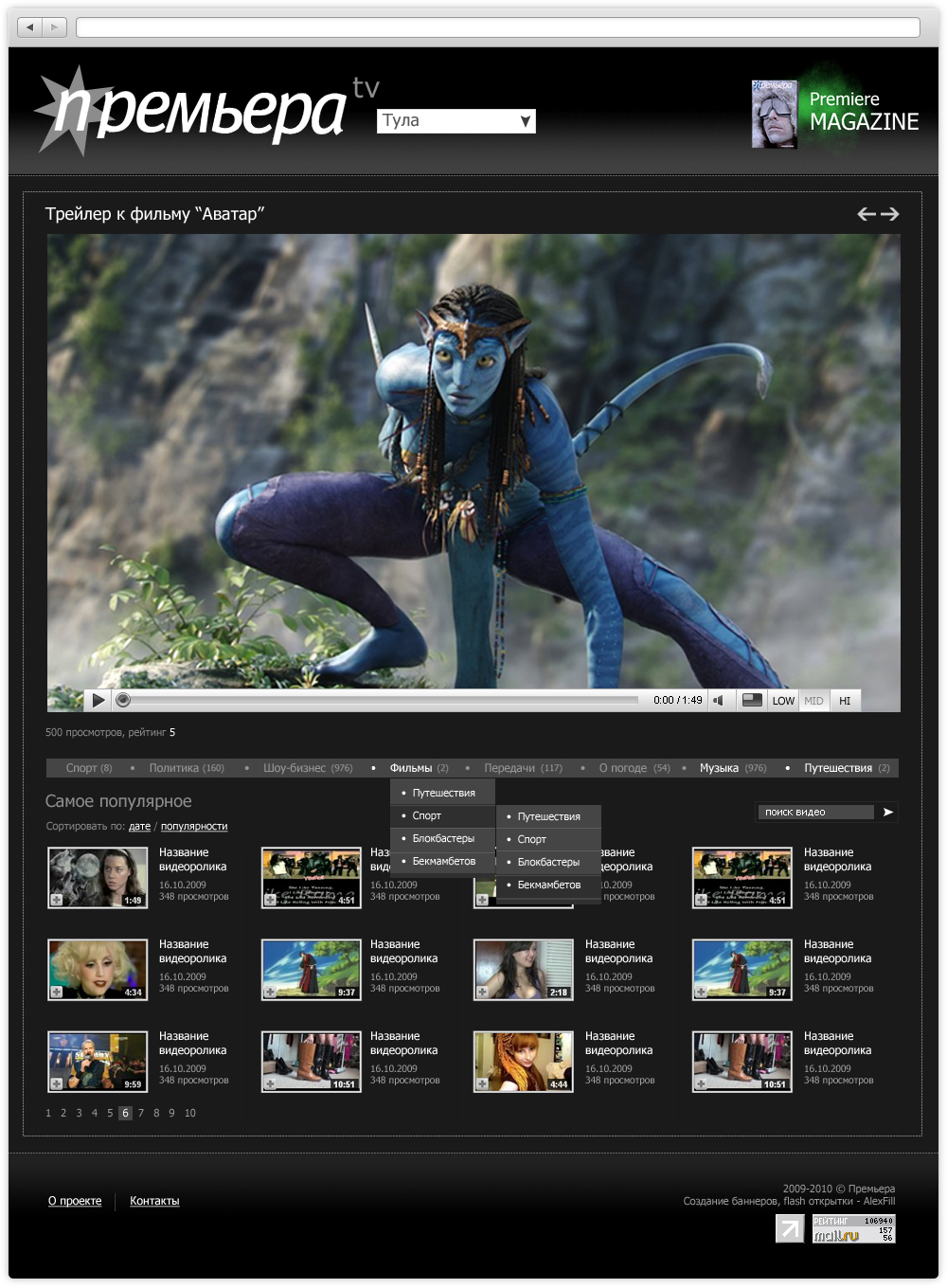Add the 4:44 video using plus icon
The height and width of the screenshot is (1288, 947).
point(482,1083)
